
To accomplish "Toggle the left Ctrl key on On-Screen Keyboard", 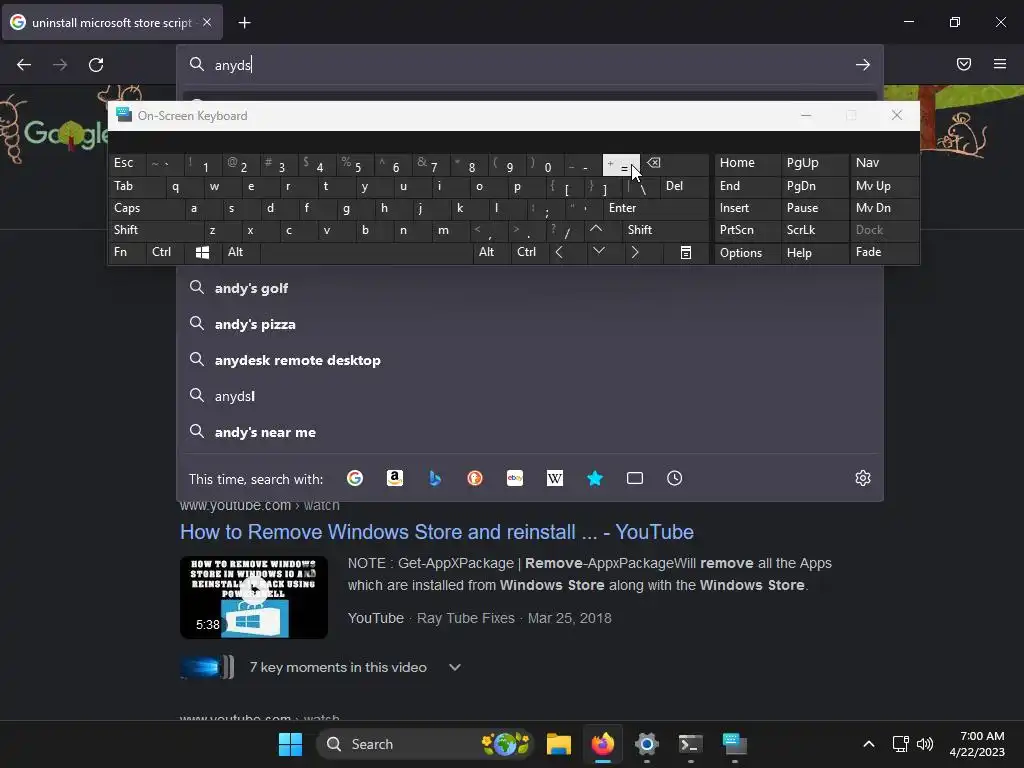I will (x=165, y=252).
